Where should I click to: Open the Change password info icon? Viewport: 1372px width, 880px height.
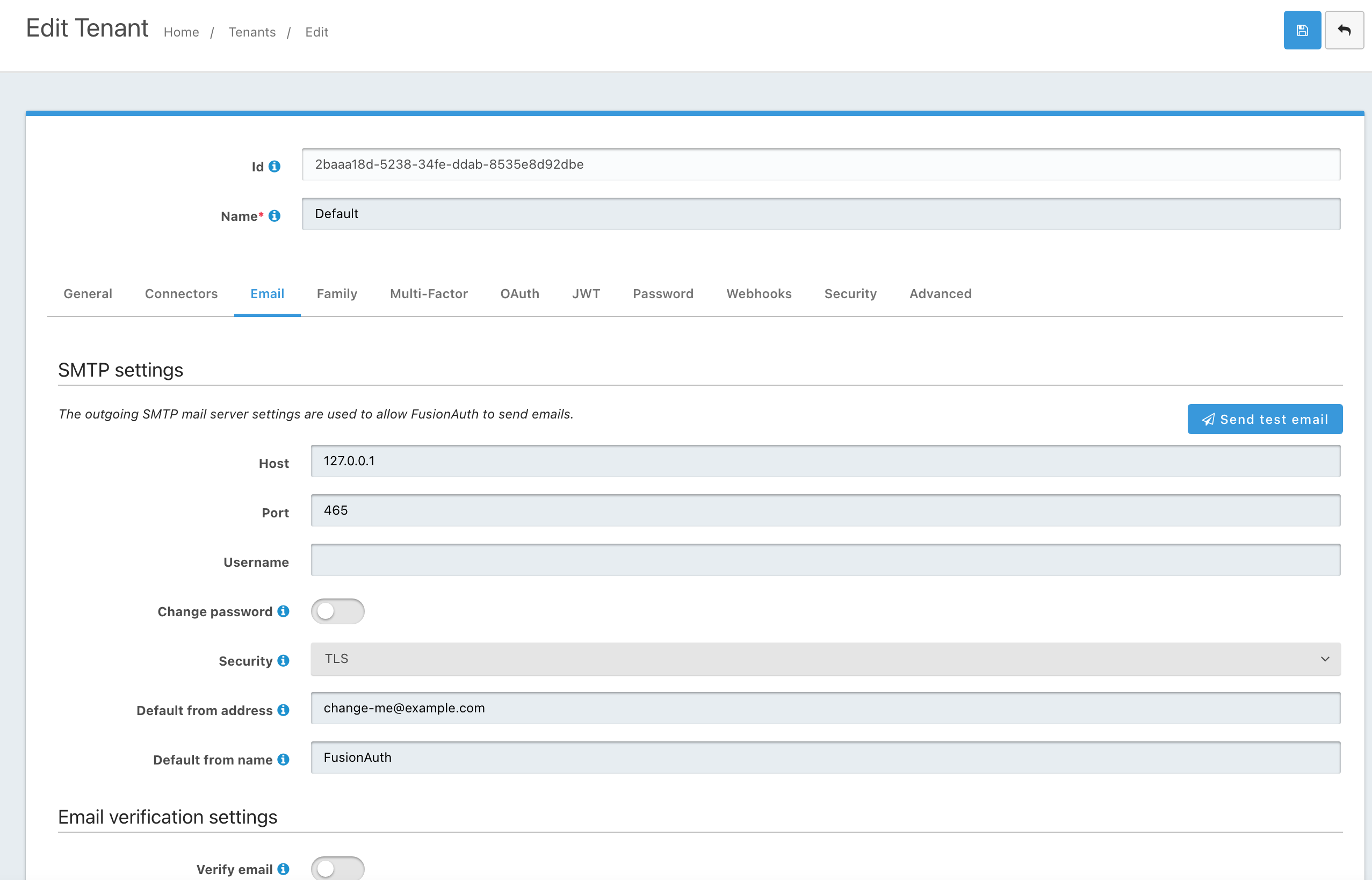coord(284,611)
